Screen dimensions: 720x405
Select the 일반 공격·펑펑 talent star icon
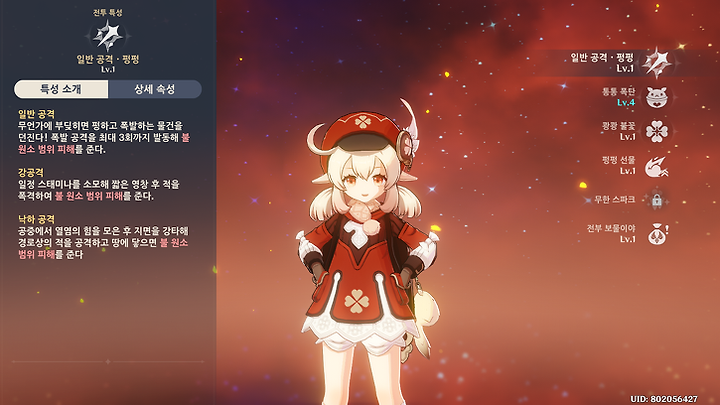pyautogui.click(x=657, y=62)
